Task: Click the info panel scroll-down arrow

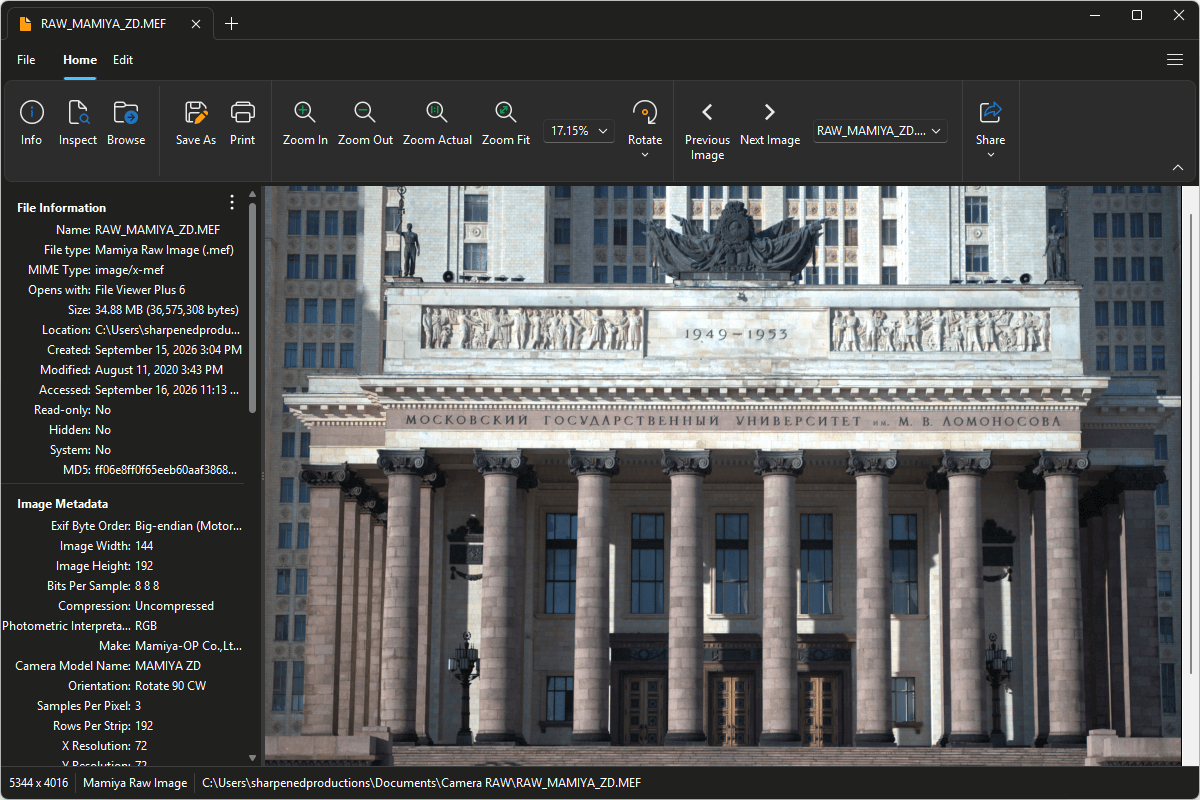Action: (x=253, y=759)
